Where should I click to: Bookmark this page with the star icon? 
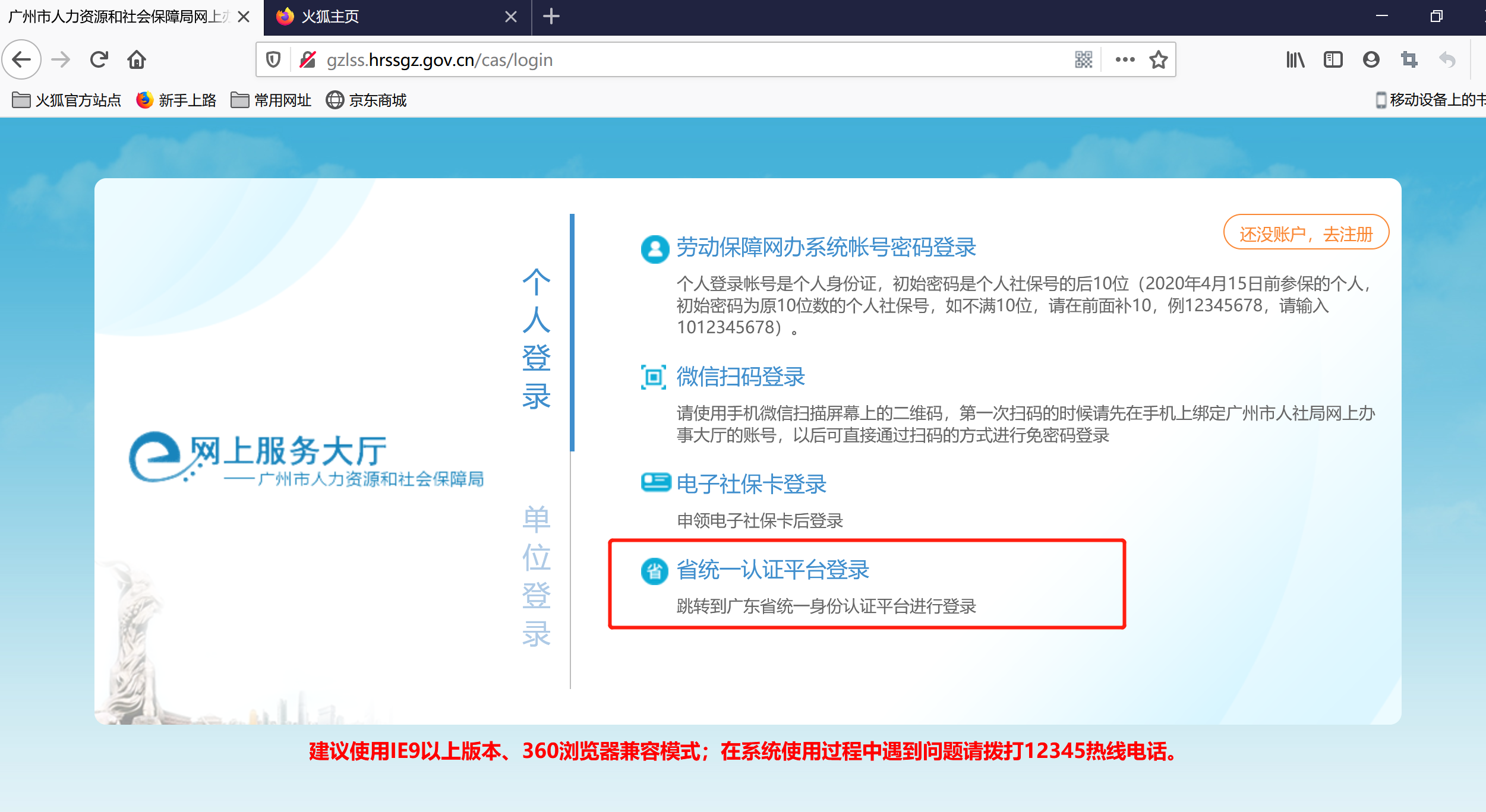pos(1158,59)
